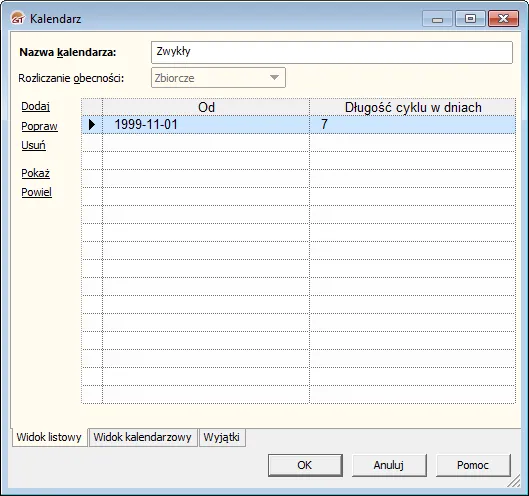Click the Pokaż link
The image size is (529, 496).
(35, 173)
